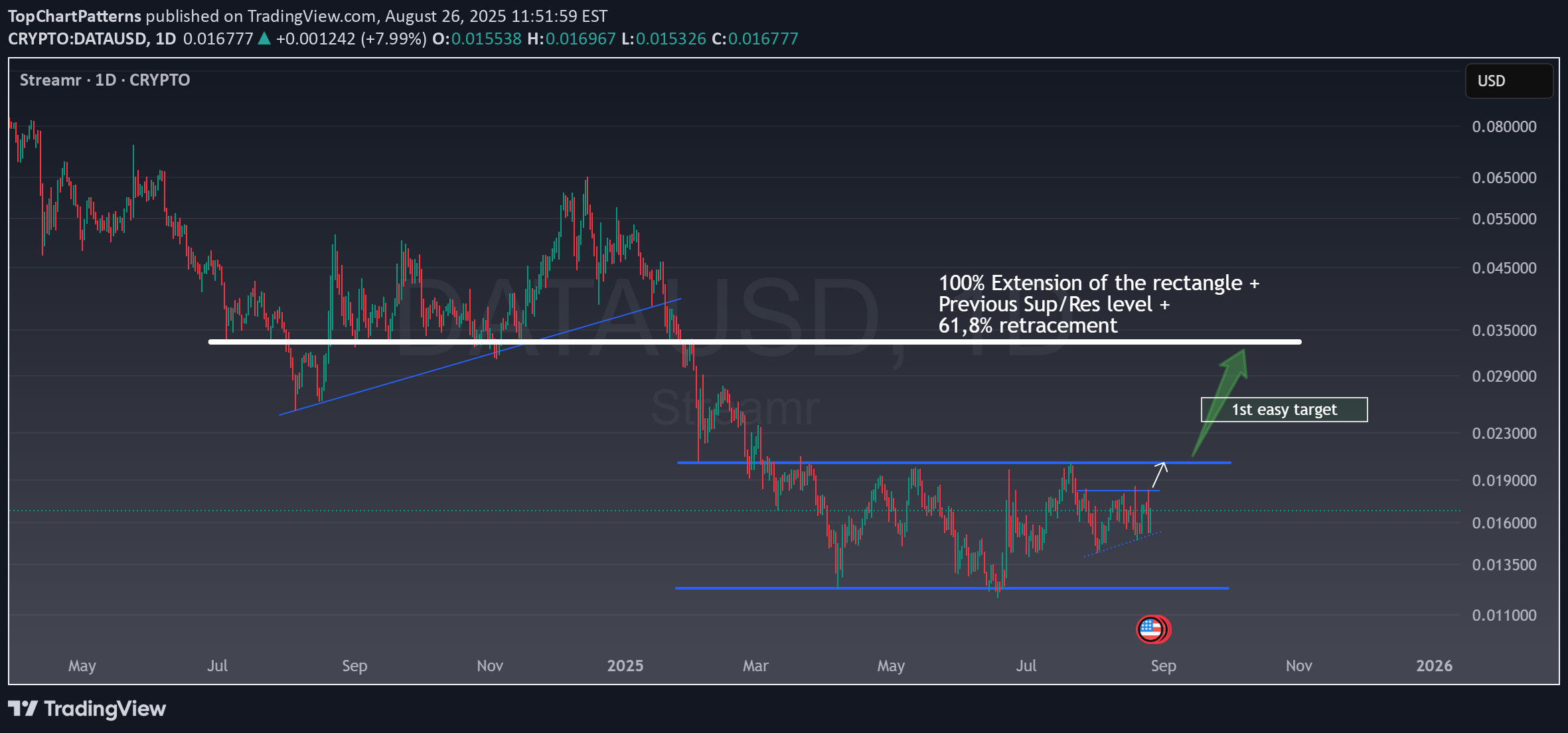The image size is (1568, 733).
Task: Click the CRYPTO:DATAUSD, 1D symbol header
Action: pos(92,39)
